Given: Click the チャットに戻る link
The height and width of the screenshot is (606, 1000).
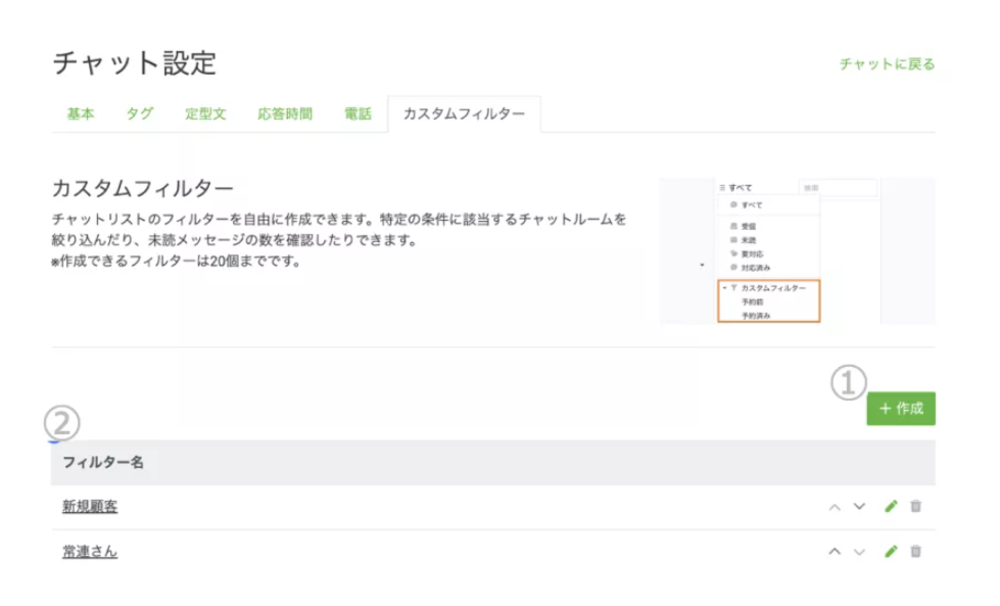Looking at the screenshot, I should tap(887, 64).
